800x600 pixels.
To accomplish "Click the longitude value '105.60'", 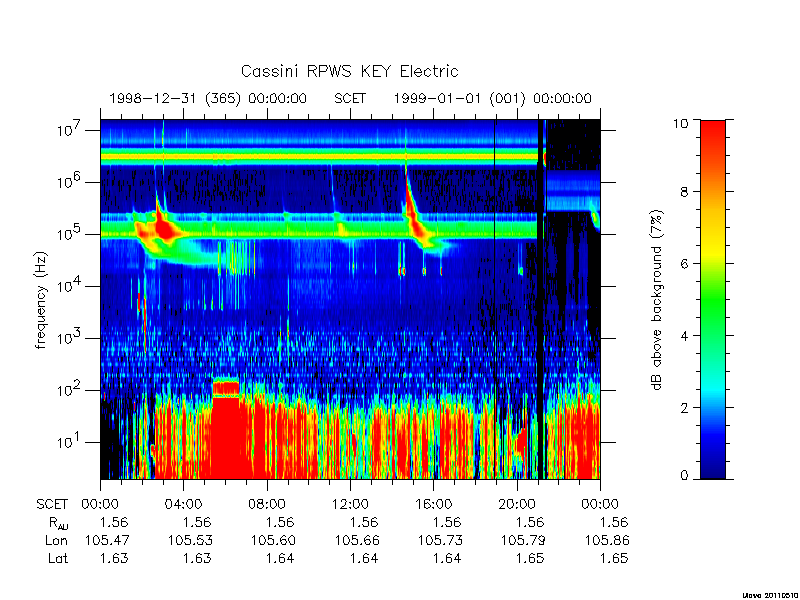I will click(x=273, y=540).
